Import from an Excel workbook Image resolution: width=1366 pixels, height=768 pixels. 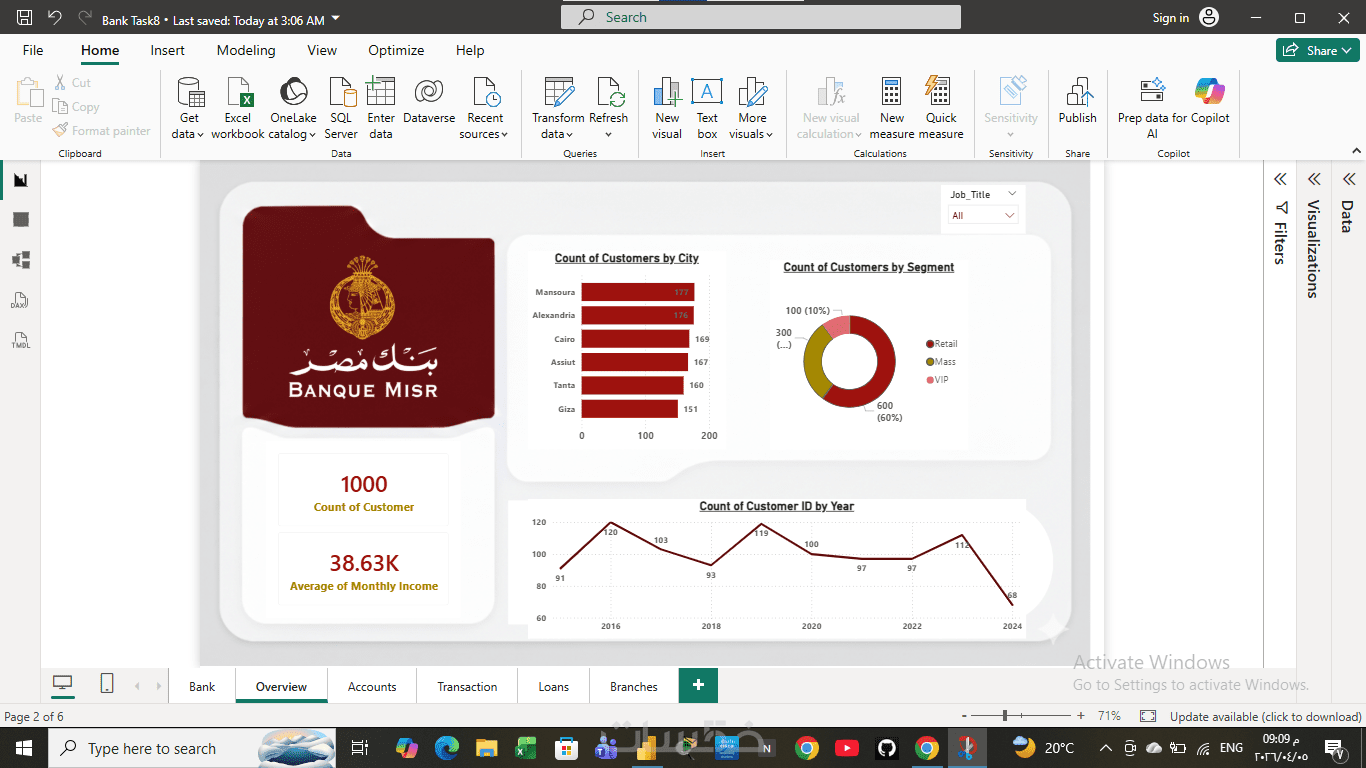238,108
